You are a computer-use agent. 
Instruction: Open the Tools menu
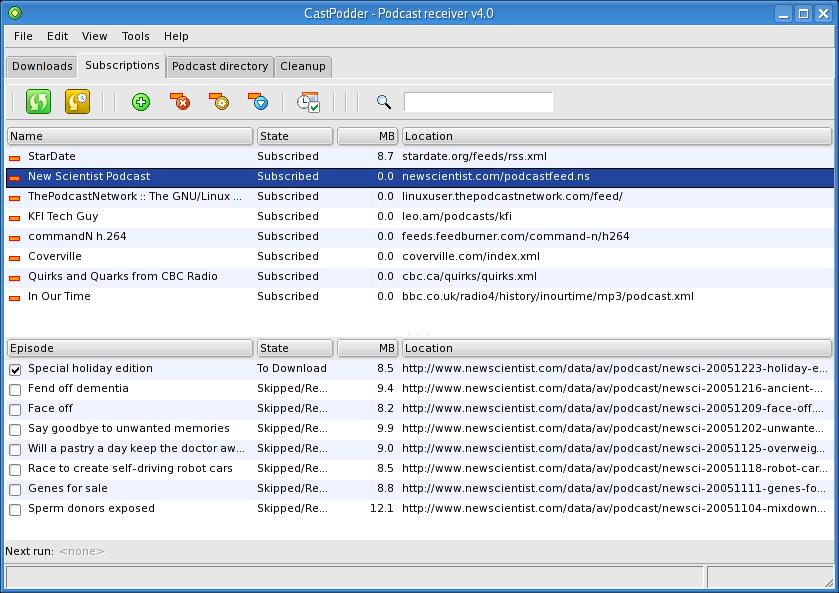135,36
